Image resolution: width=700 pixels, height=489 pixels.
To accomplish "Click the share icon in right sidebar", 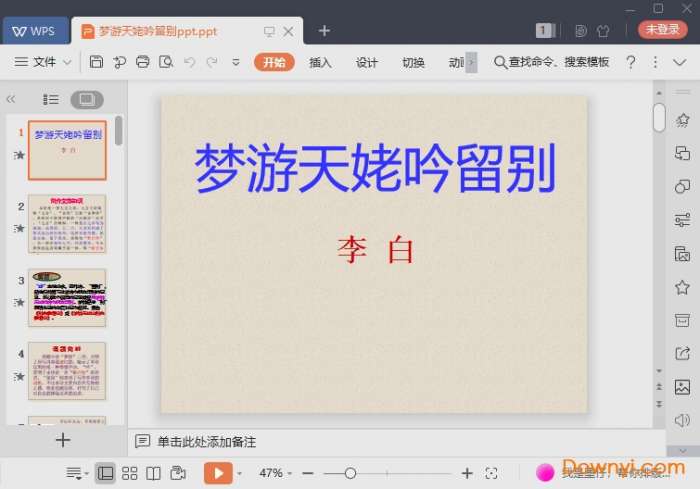I will (682, 353).
